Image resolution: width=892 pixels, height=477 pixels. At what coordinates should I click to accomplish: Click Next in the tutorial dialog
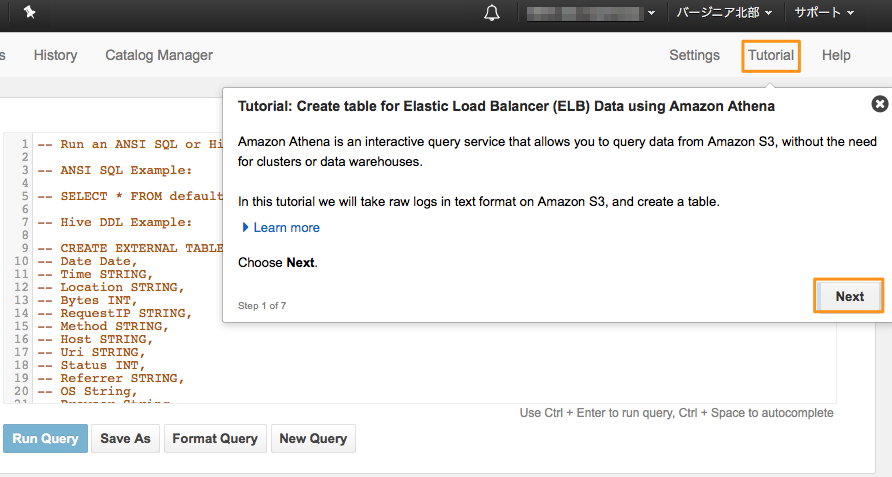(x=849, y=296)
